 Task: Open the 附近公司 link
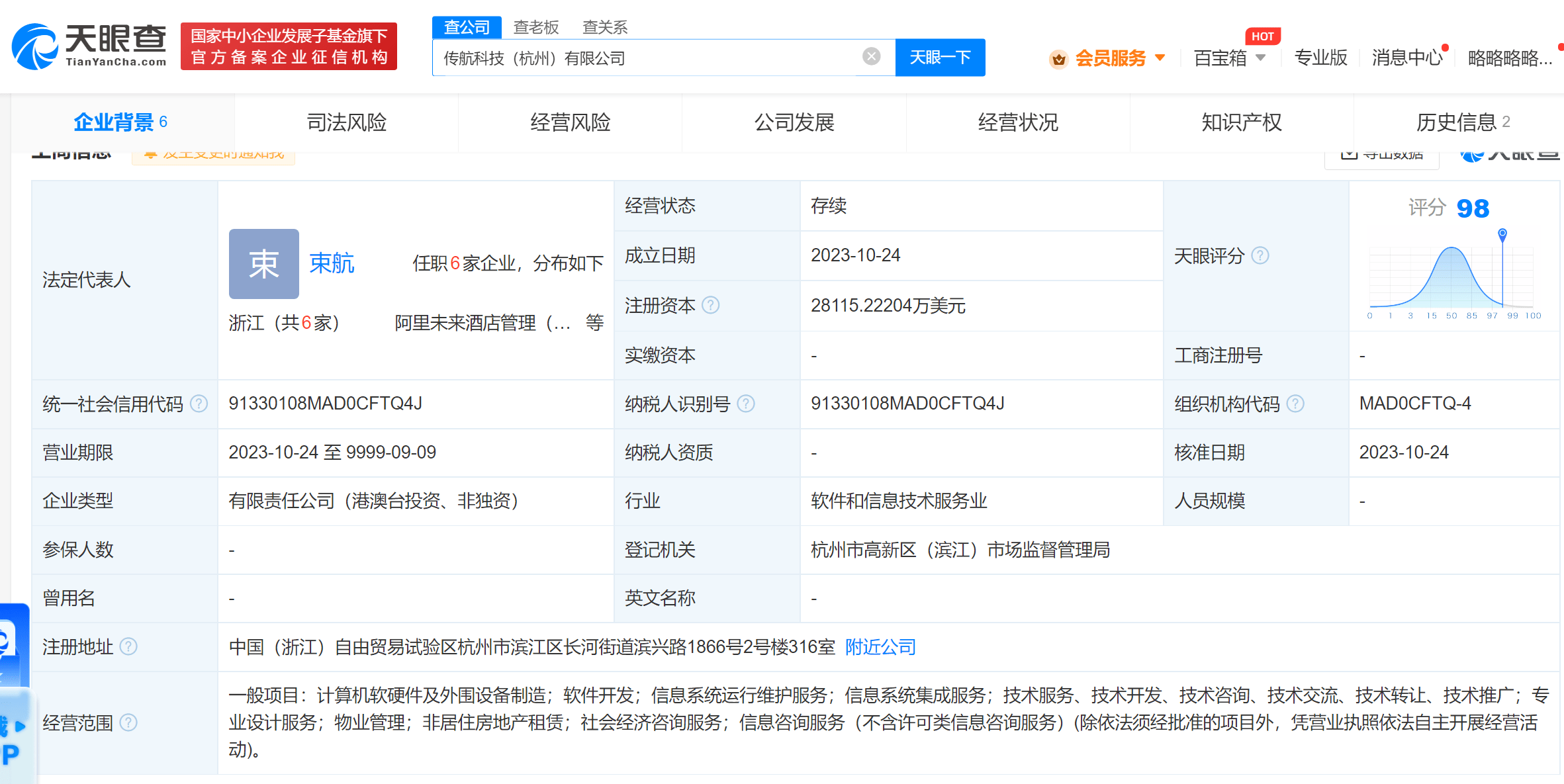click(x=880, y=646)
